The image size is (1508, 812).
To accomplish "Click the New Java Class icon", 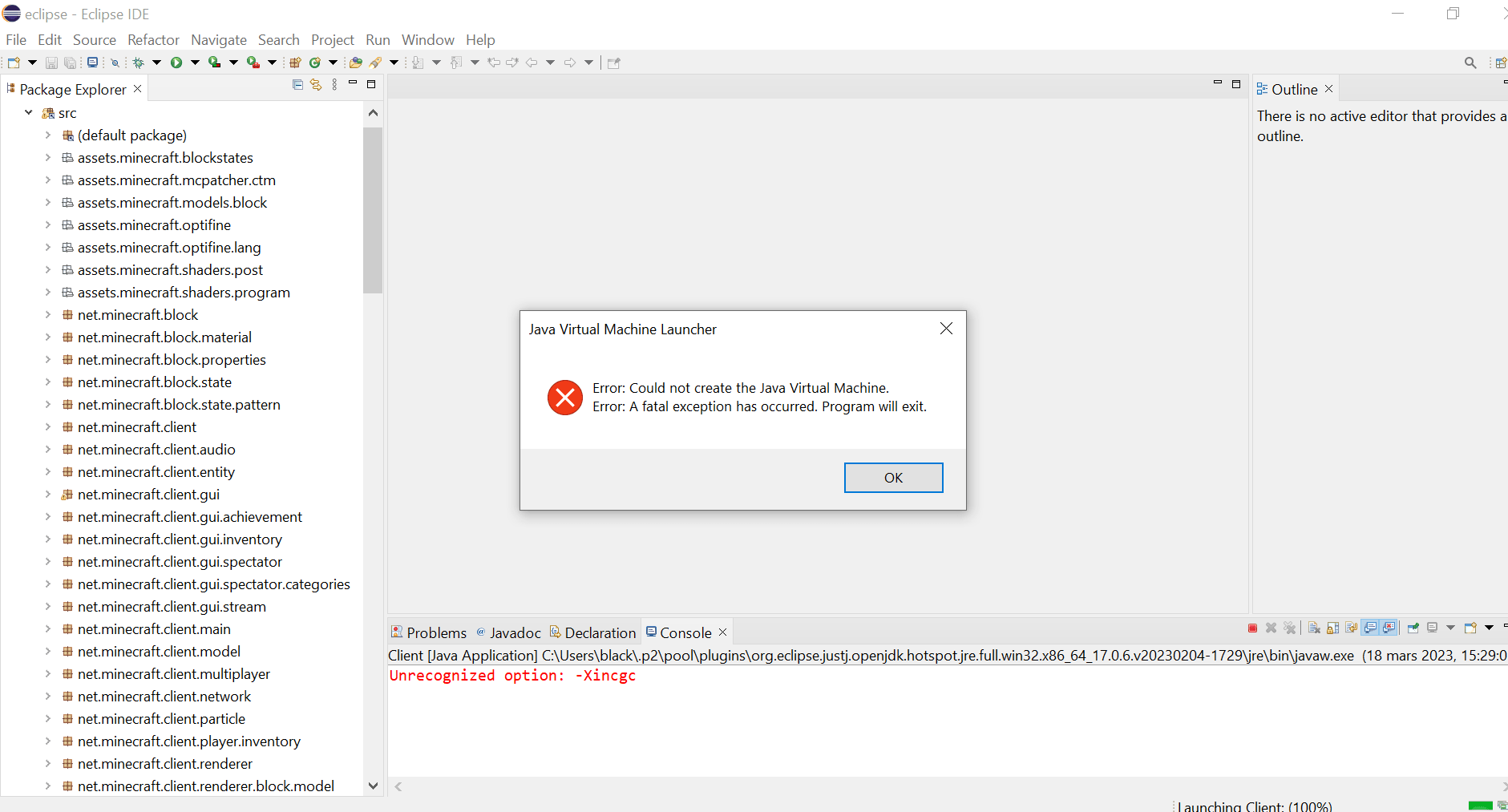I will 315,63.
